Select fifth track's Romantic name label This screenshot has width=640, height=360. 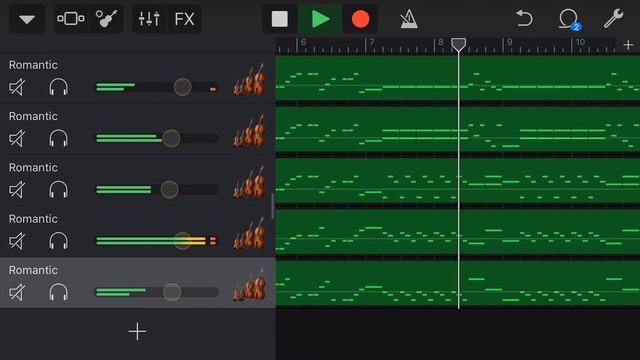33,270
